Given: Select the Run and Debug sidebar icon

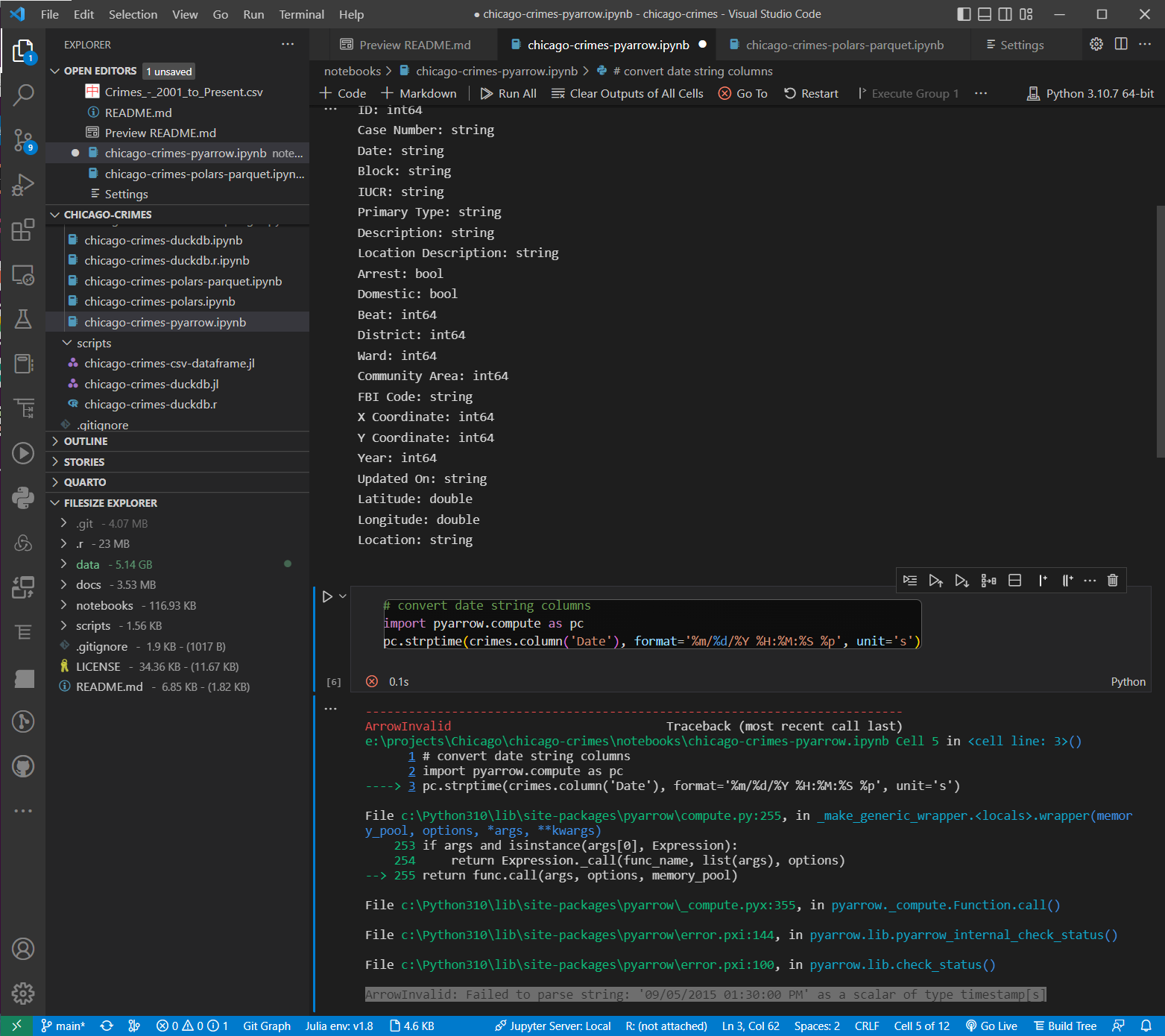Looking at the screenshot, I should click(23, 185).
